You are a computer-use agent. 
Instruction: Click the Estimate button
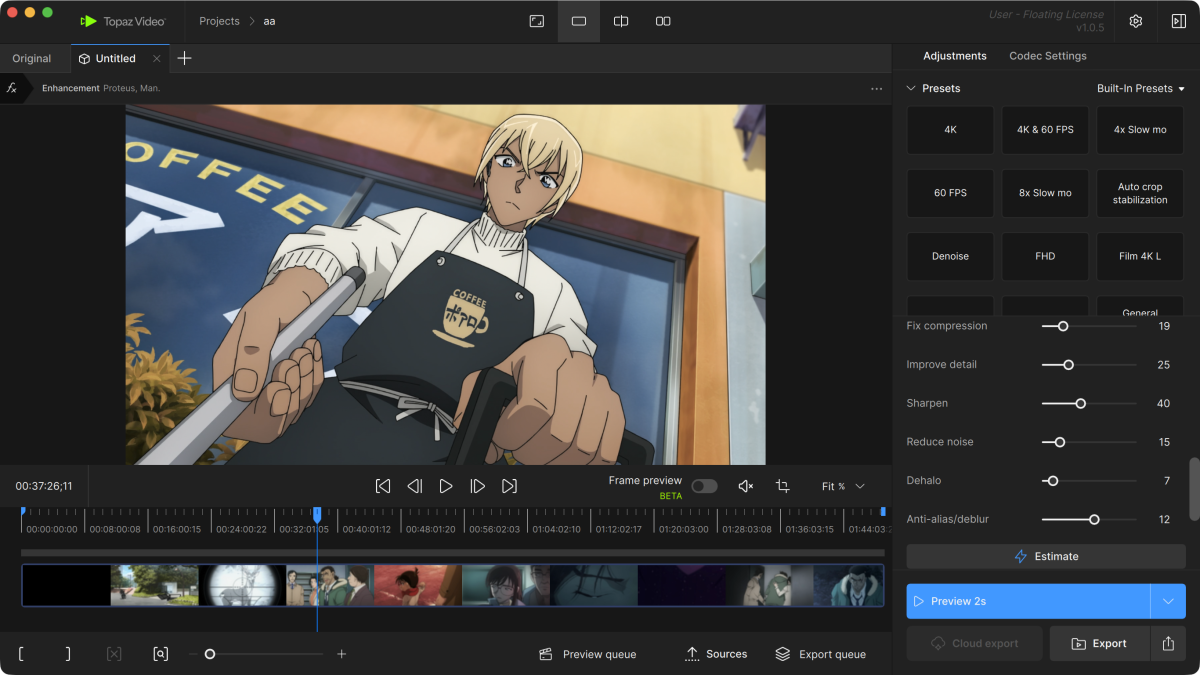1046,556
